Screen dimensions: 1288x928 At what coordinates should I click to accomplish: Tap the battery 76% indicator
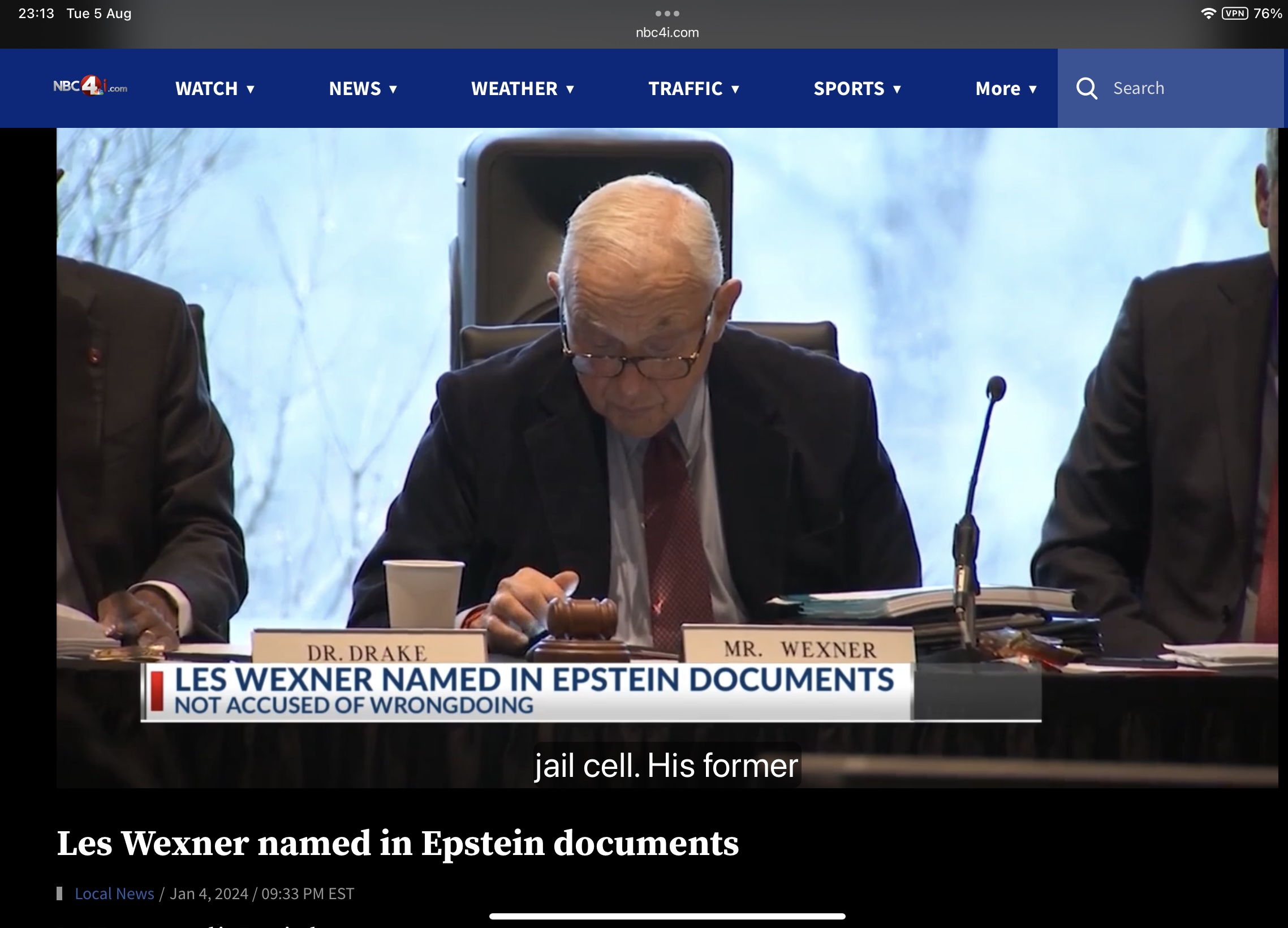[x=1268, y=13]
